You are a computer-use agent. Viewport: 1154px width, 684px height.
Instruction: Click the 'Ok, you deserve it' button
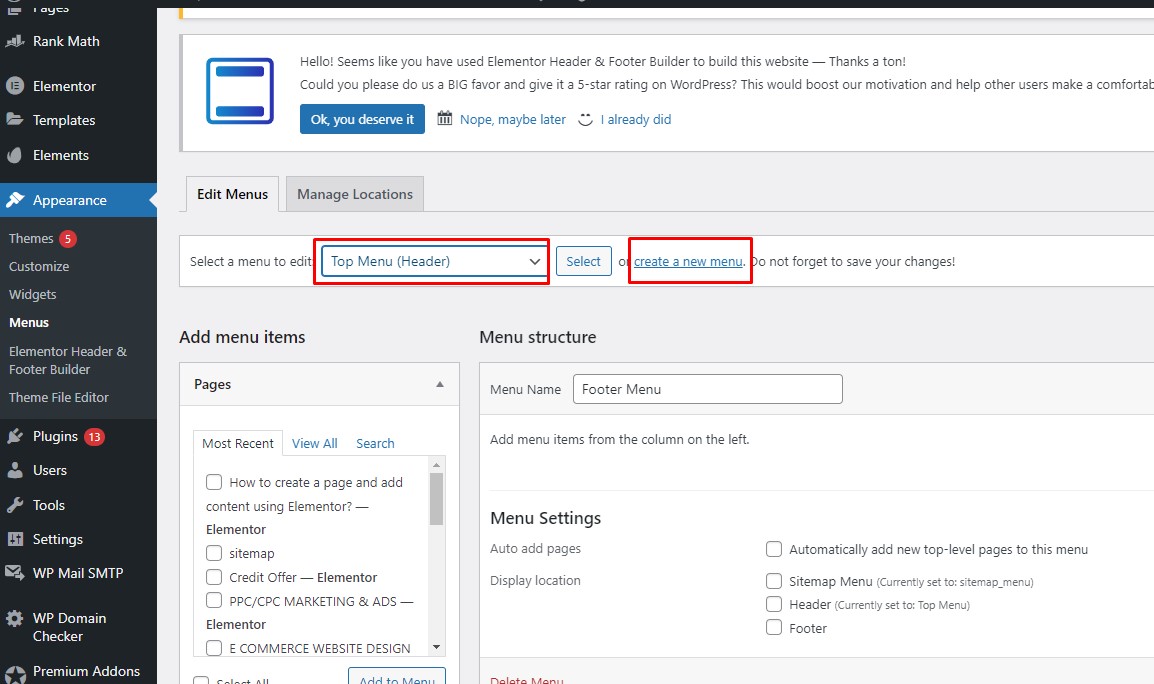point(362,119)
